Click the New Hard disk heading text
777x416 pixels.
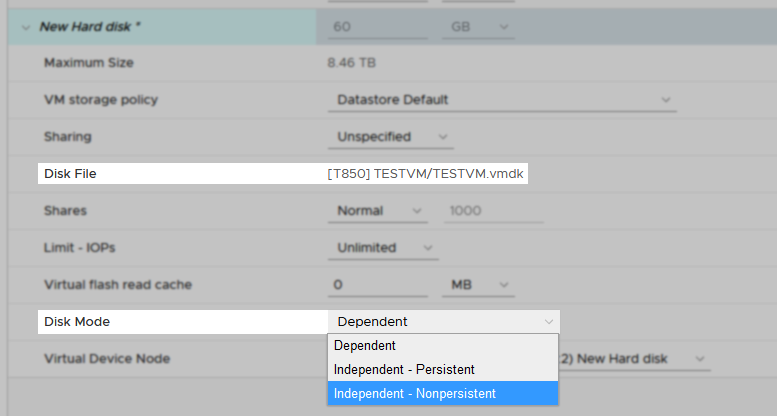tap(89, 27)
